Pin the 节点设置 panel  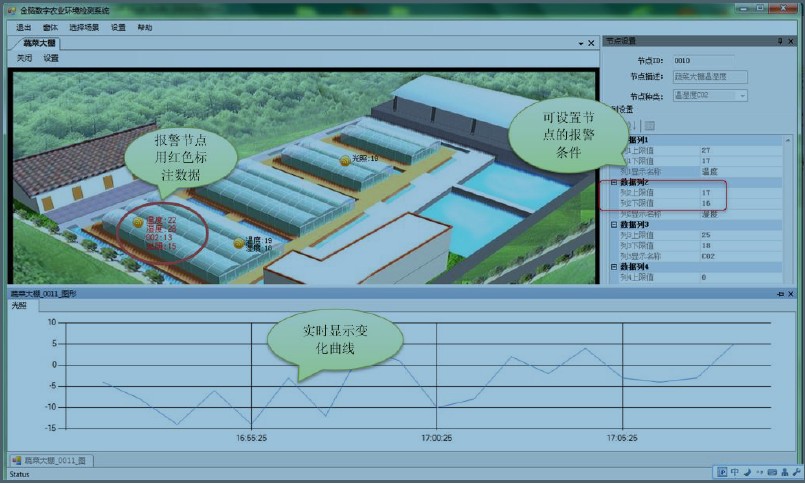click(782, 41)
